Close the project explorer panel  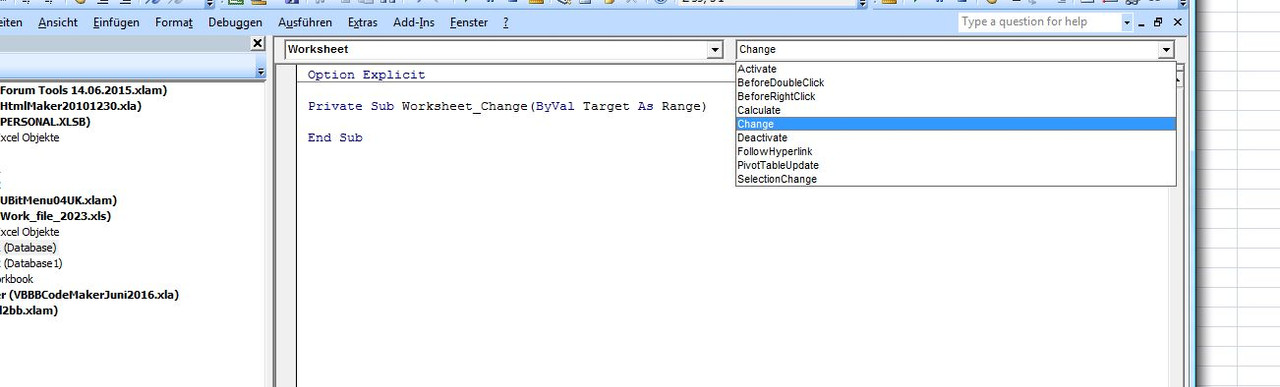(x=257, y=43)
